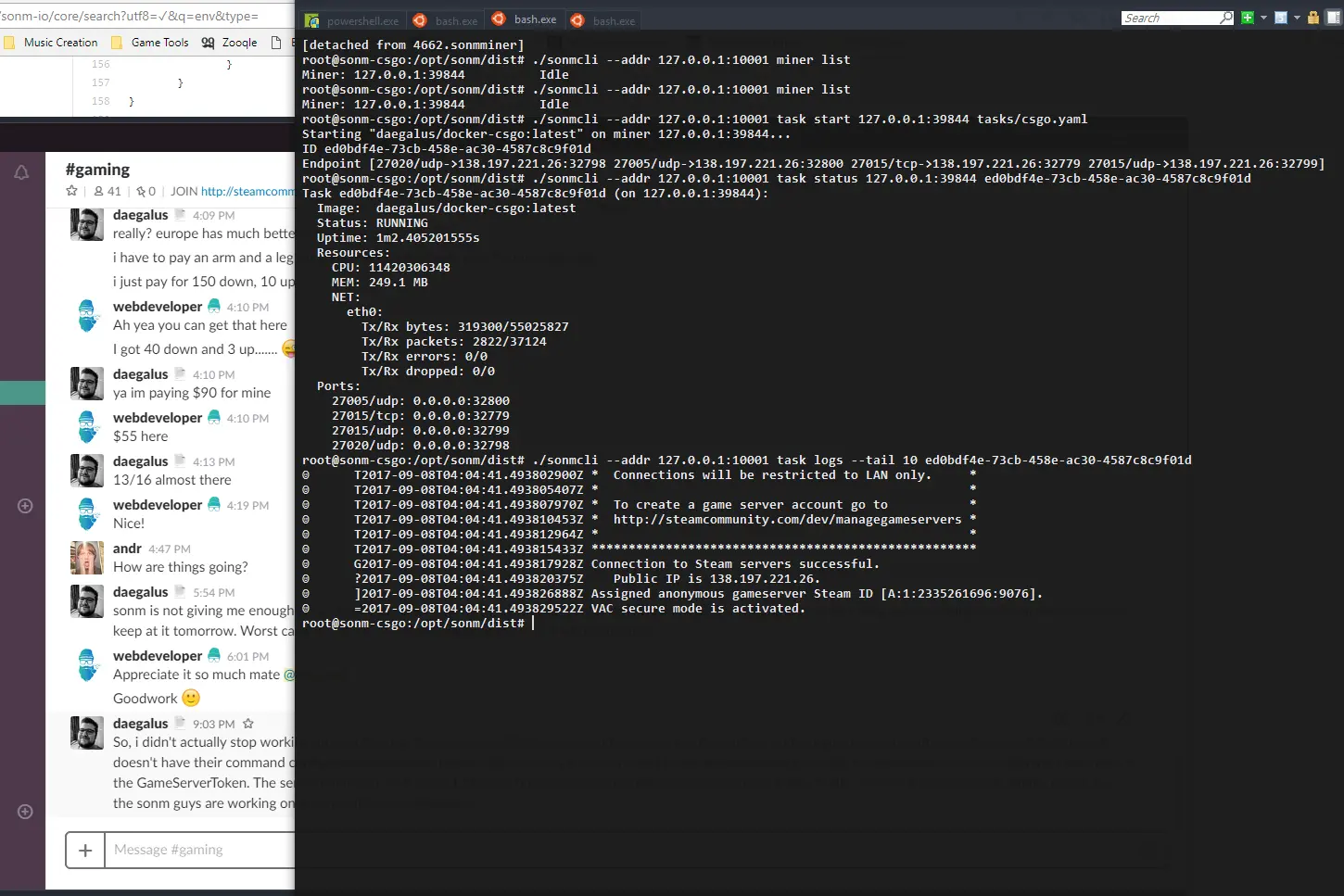1344x896 pixels.
Task: Click the magnifier in ConEmu's Search box
Action: 1225,18
